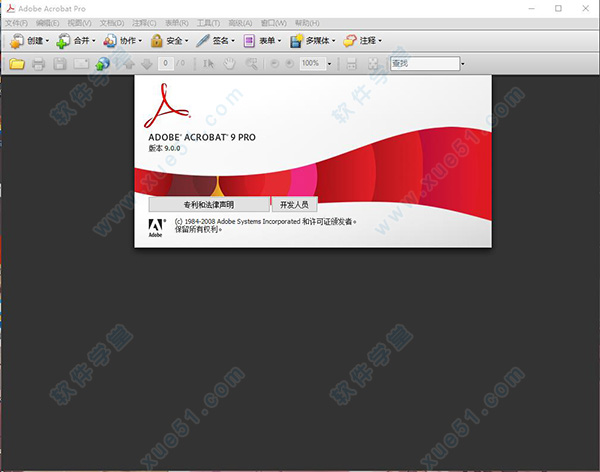Click the page number field

pos(165,63)
